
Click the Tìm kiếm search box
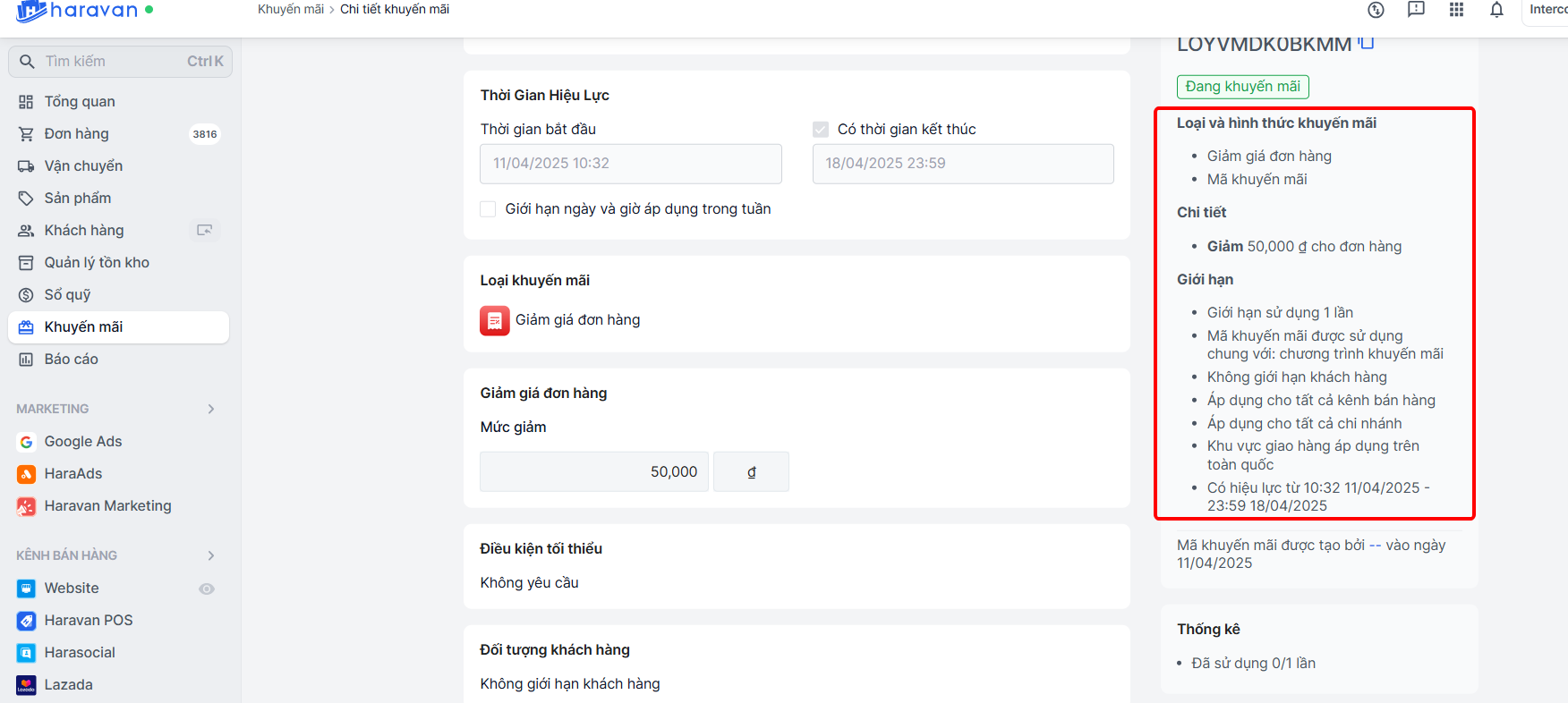point(120,61)
